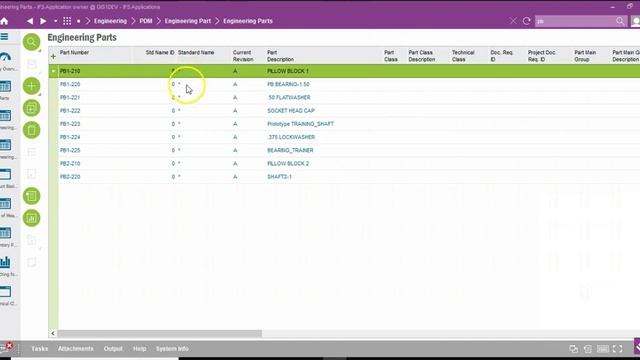Screen dimensions: 640x360
Task: Click description SOCKET HEAD CAP
Action: point(291,111)
